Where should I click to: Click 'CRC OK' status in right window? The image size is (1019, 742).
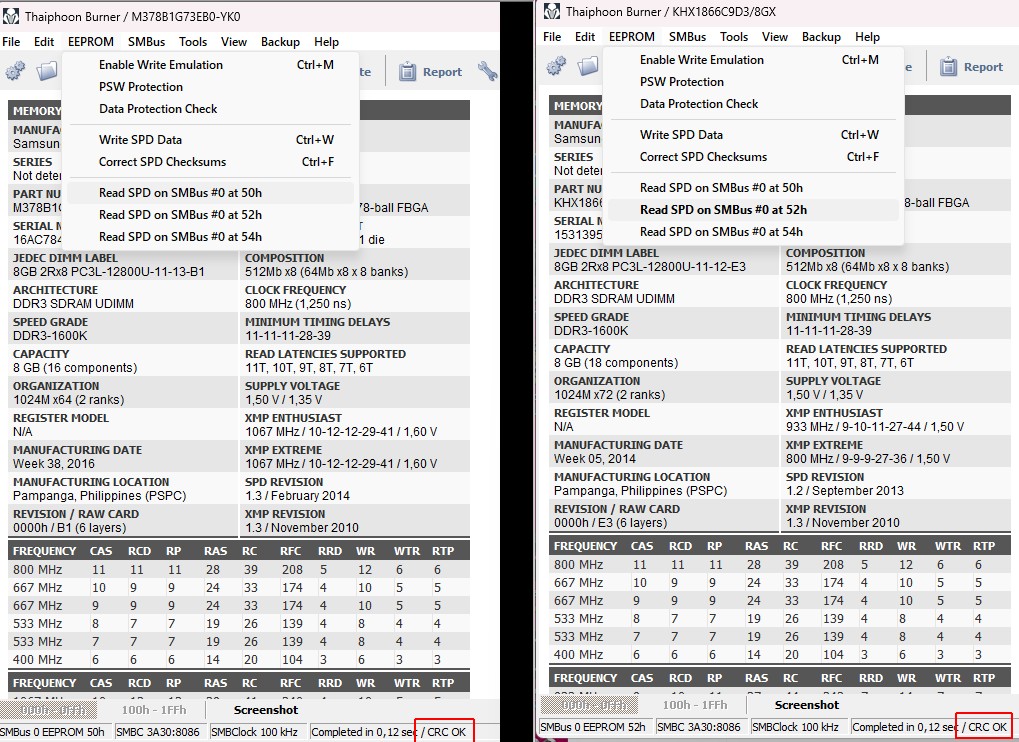[x=987, y=726]
